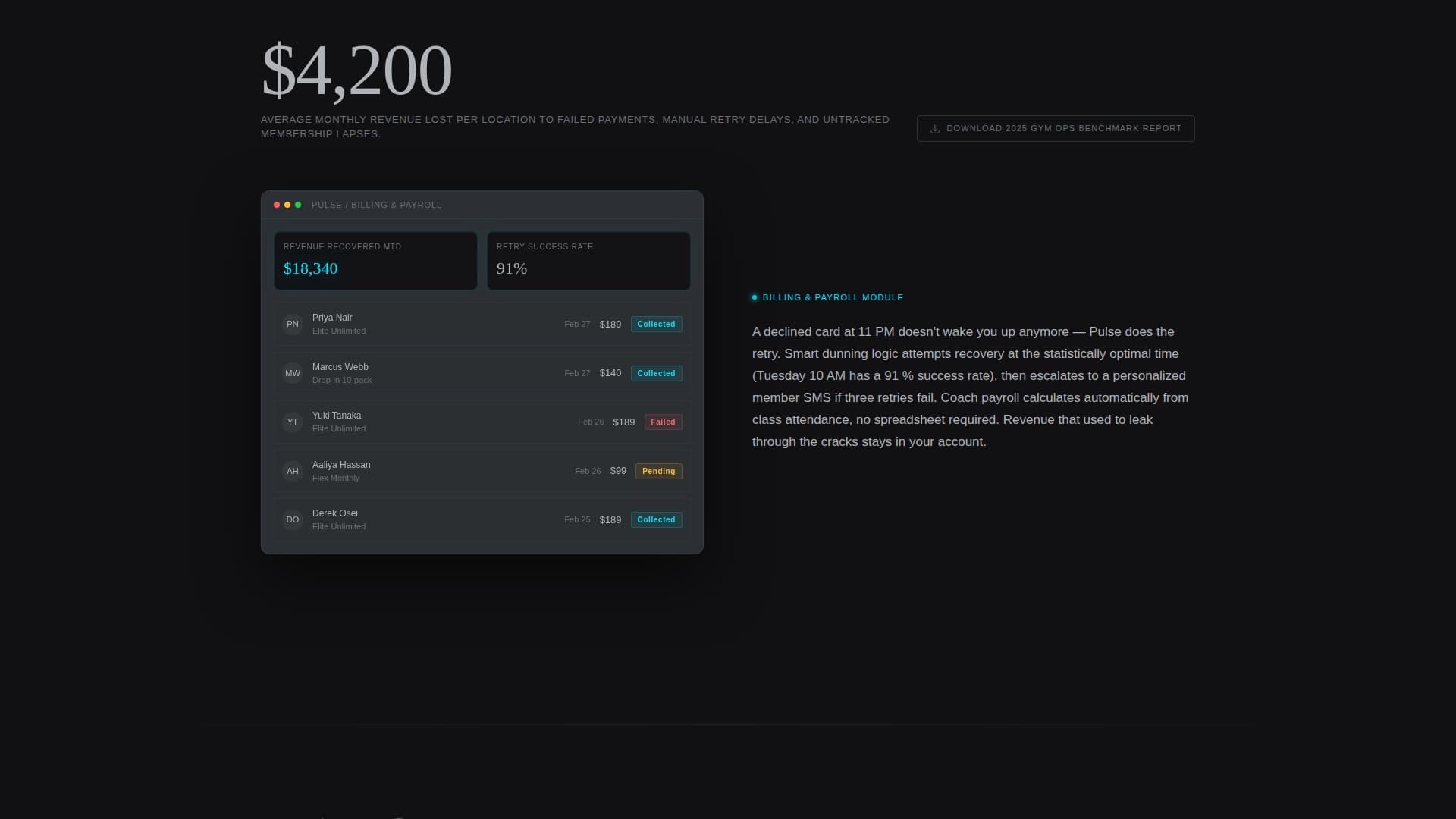
Task: Click Collected badge on Priya Nair row
Action: [657, 324]
